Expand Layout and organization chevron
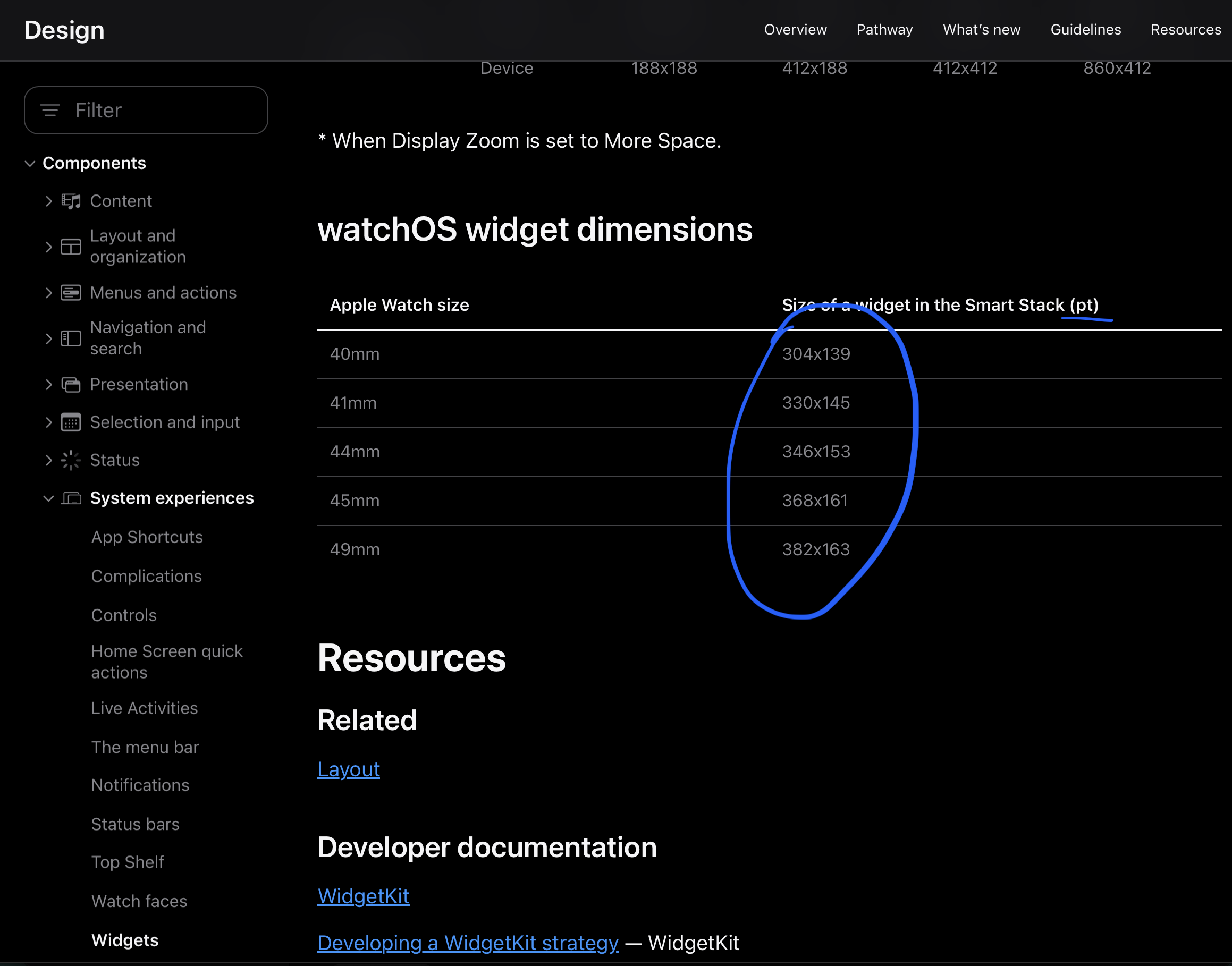 tap(49, 247)
